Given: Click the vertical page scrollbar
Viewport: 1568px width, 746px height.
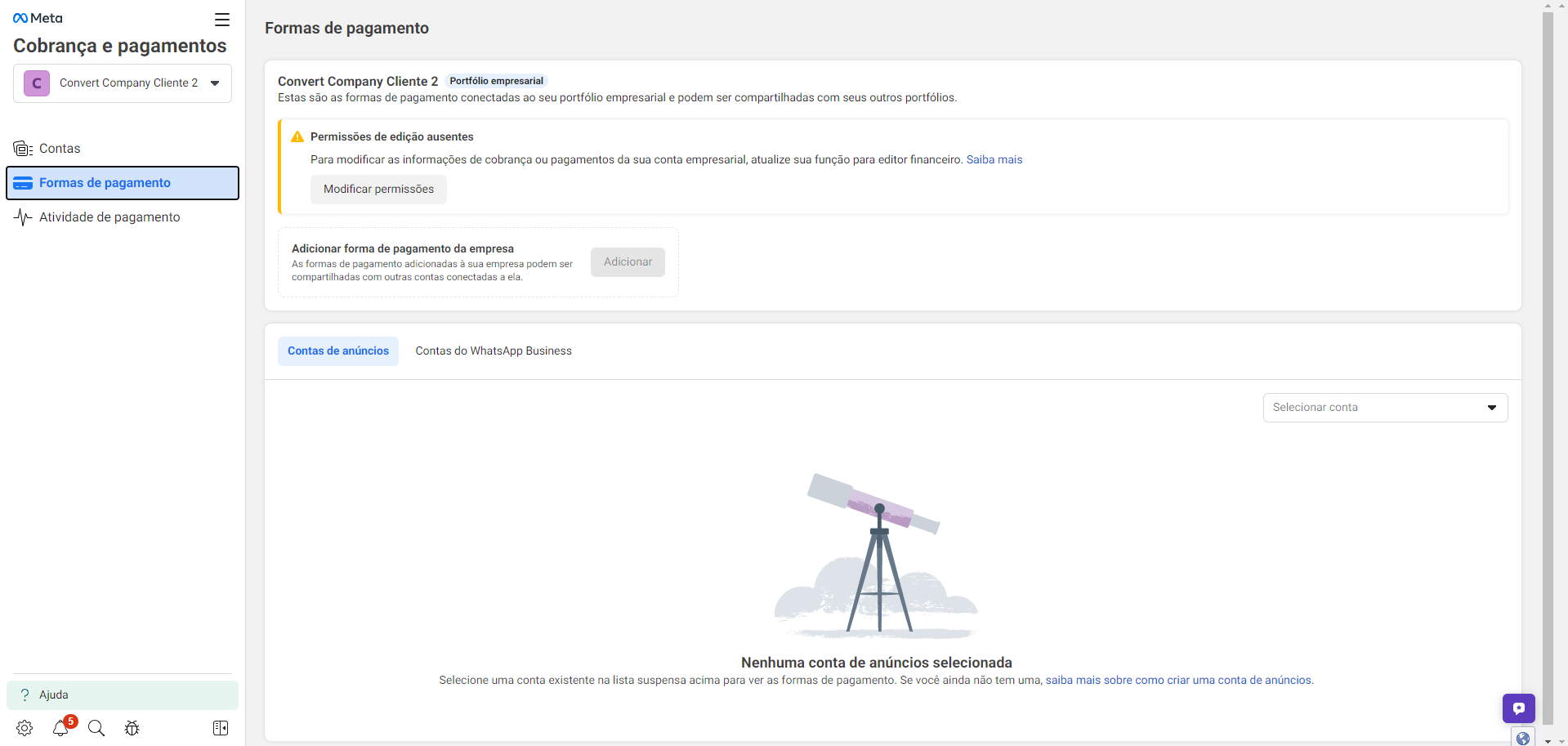Looking at the screenshot, I should (1548, 368).
